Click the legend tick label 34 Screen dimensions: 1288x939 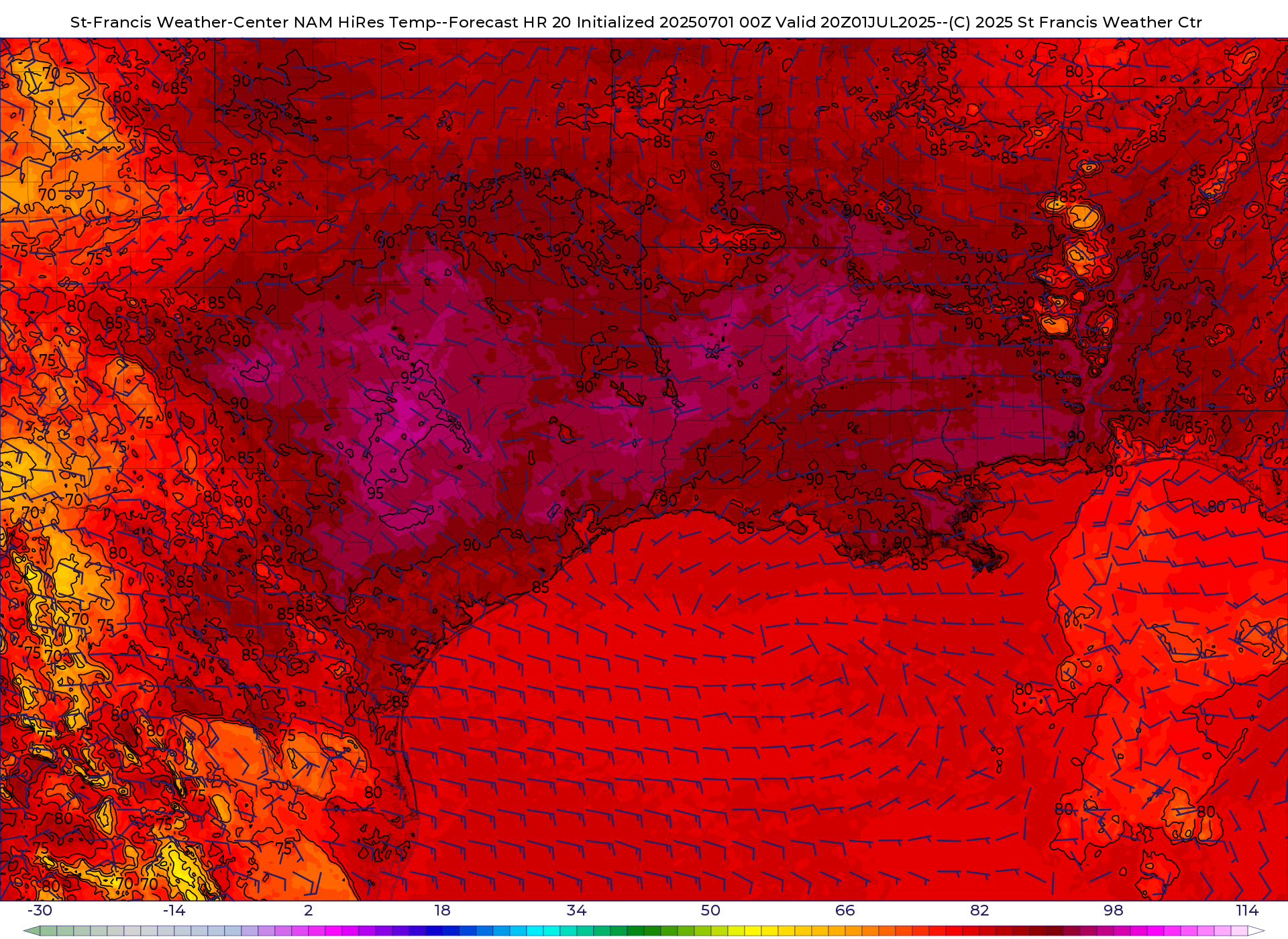577,910
